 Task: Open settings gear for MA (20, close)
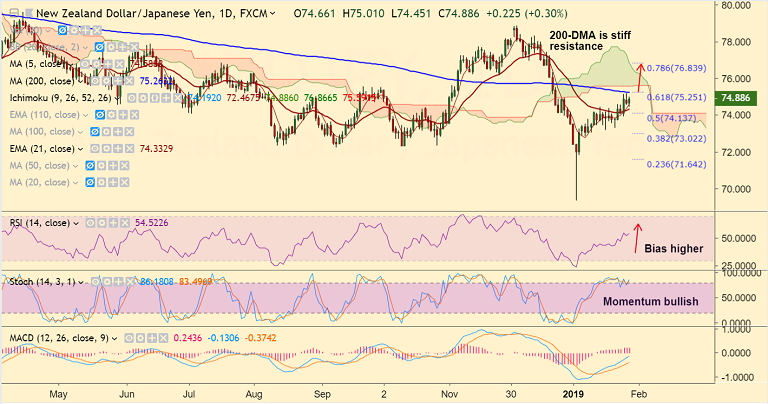pos(101,182)
